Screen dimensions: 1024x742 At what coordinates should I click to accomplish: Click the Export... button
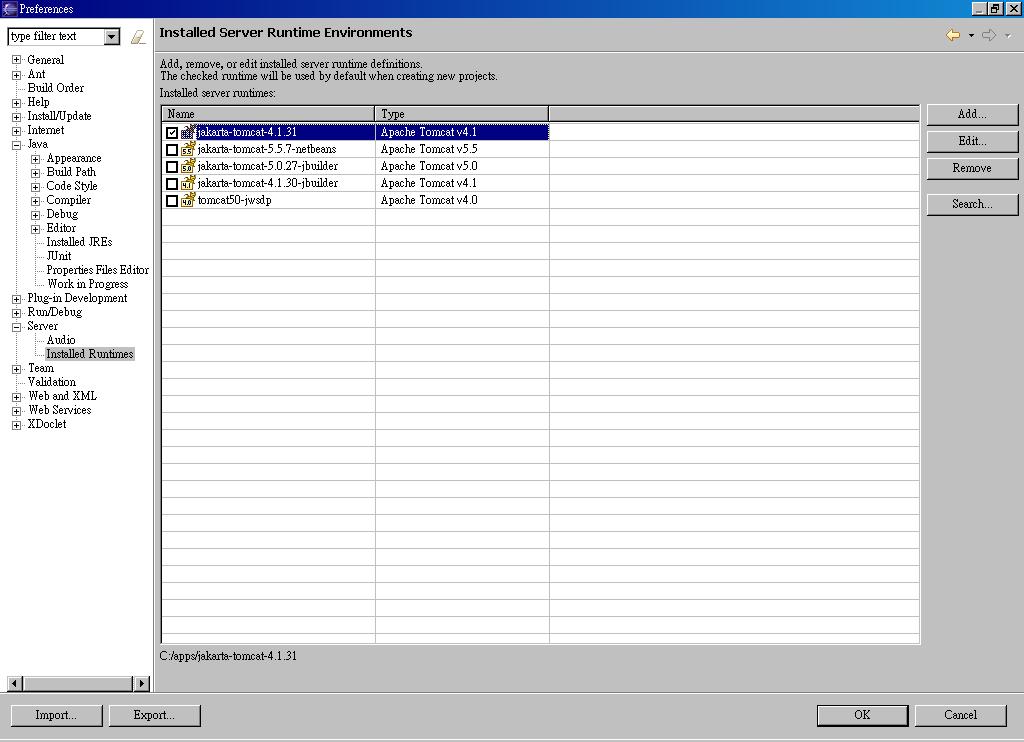pyautogui.click(x=154, y=715)
